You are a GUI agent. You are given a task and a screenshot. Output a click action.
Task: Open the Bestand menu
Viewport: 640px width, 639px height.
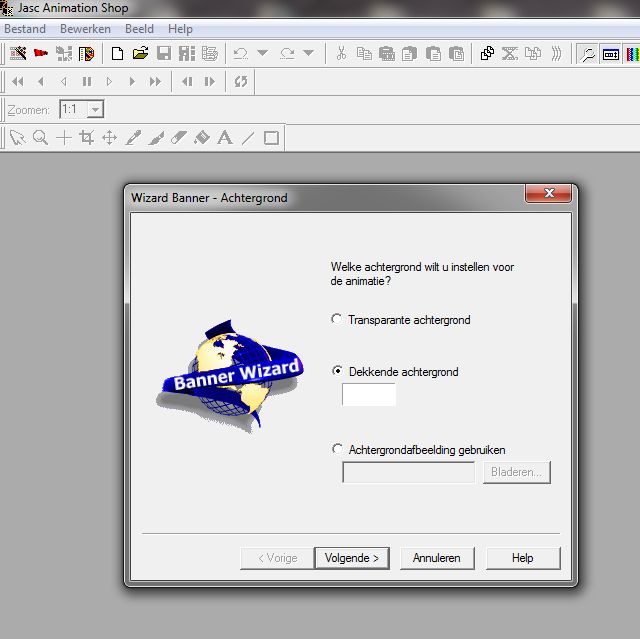tap(25, 29)
